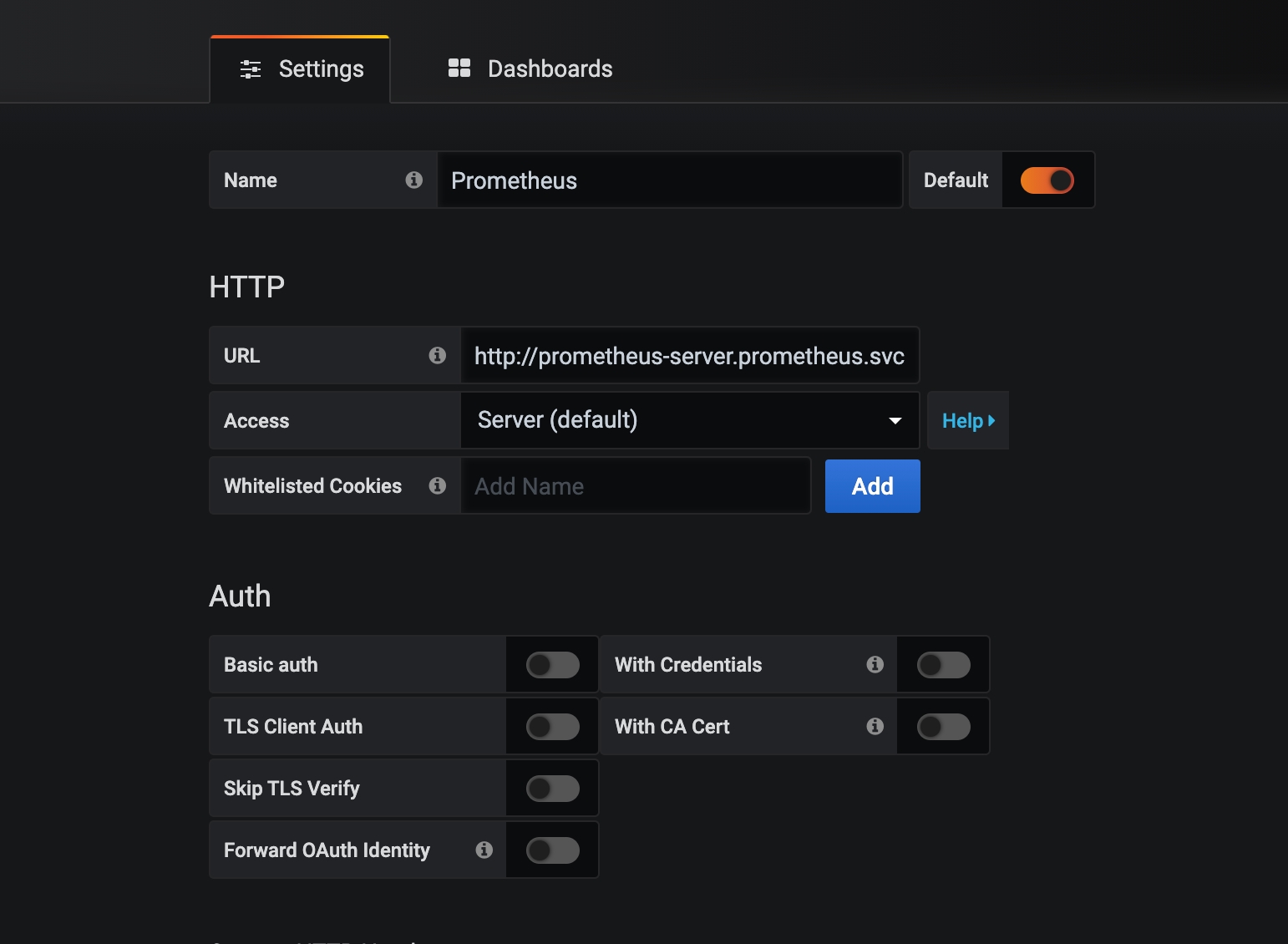Expand the Help section for Access
The width and height of the screenshot is (1288, 944).
967,421
